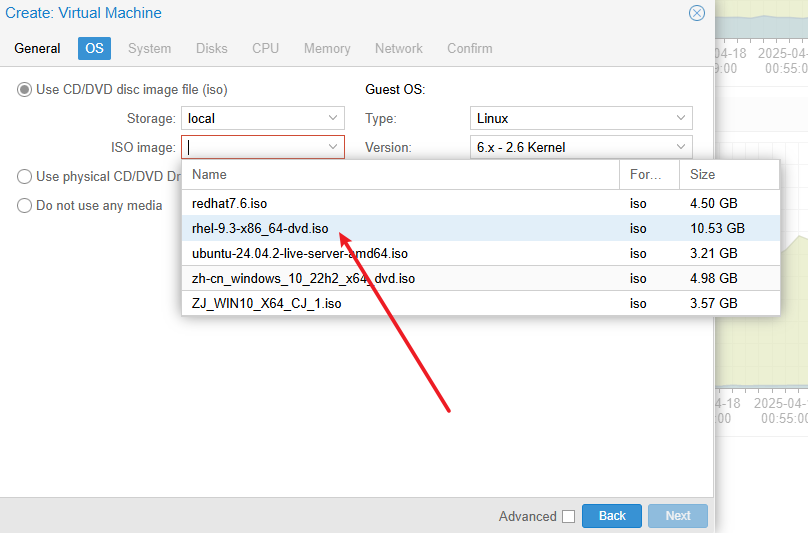Collapse the ISO image dropdown arrow

point(334,147)
